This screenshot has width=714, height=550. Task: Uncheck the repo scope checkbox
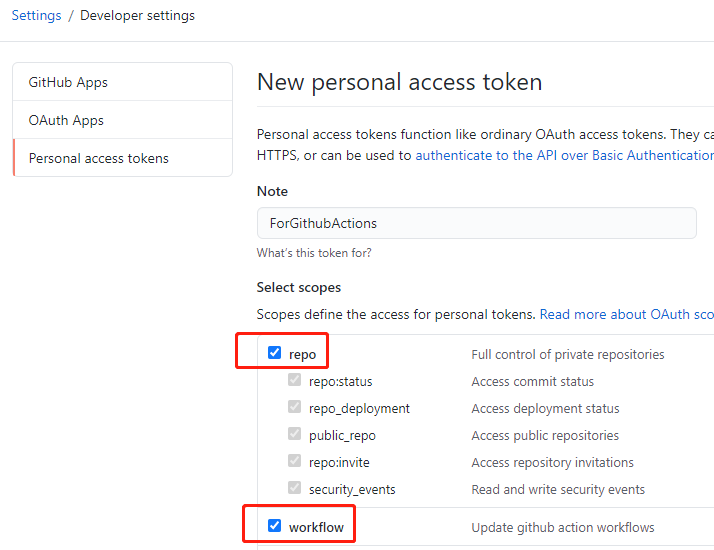coord(274,353)
